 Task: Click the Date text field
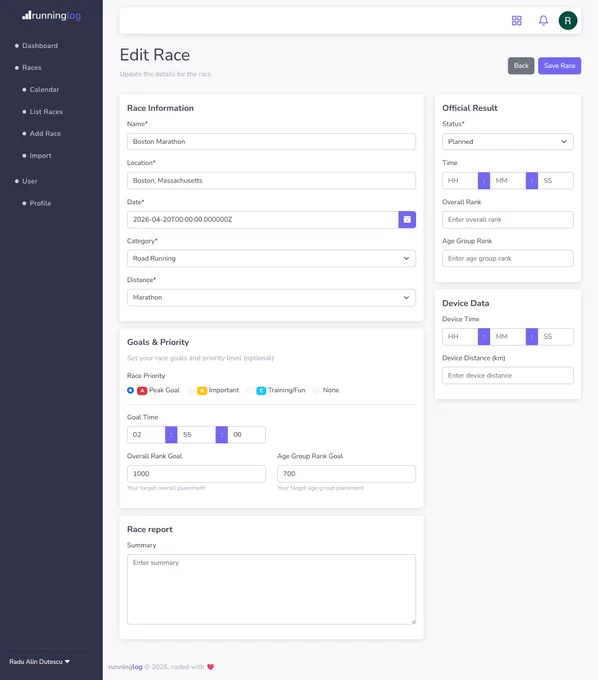tap(263, 219)
